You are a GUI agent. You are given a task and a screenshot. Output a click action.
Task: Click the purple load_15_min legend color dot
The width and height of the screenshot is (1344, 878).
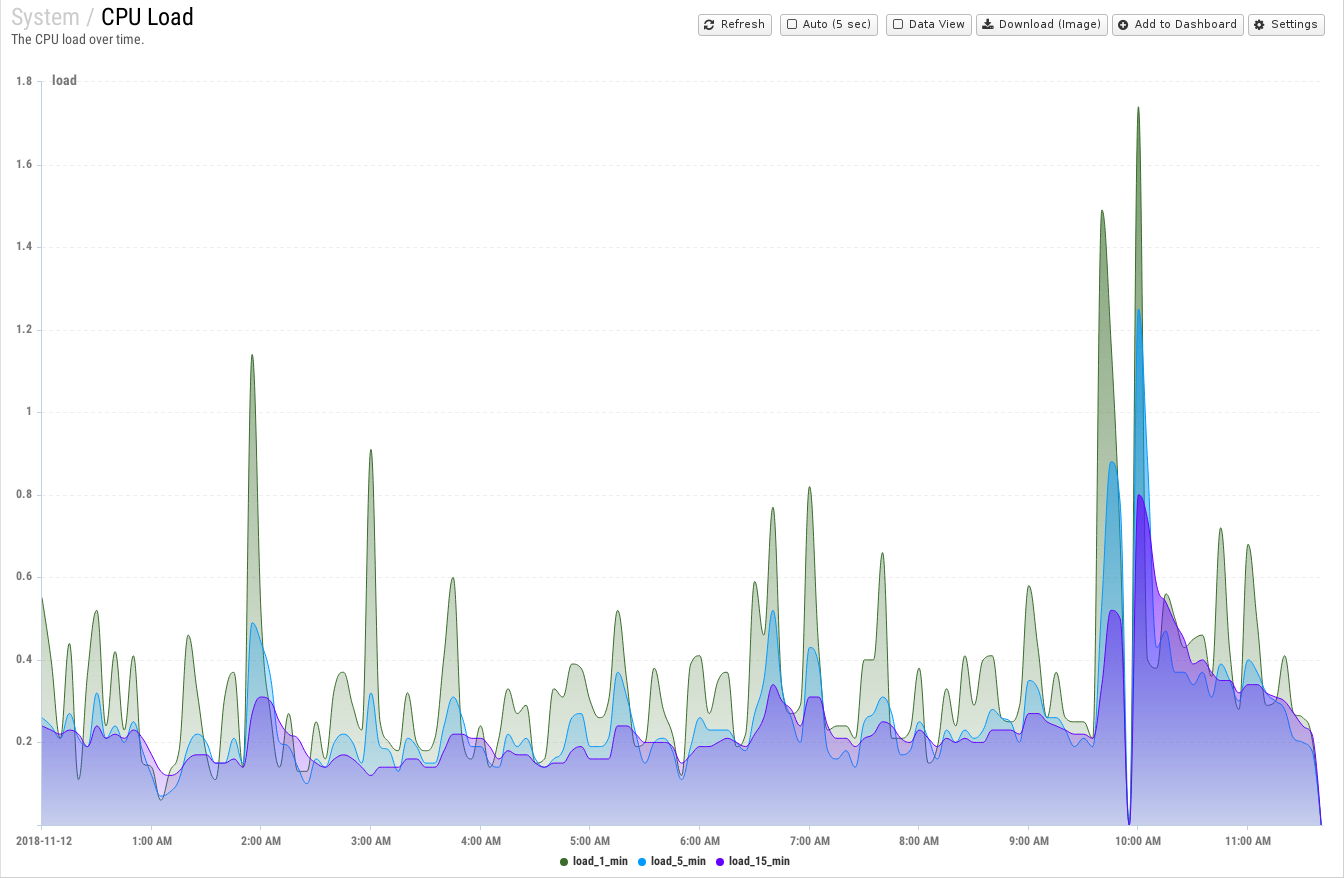720,861
